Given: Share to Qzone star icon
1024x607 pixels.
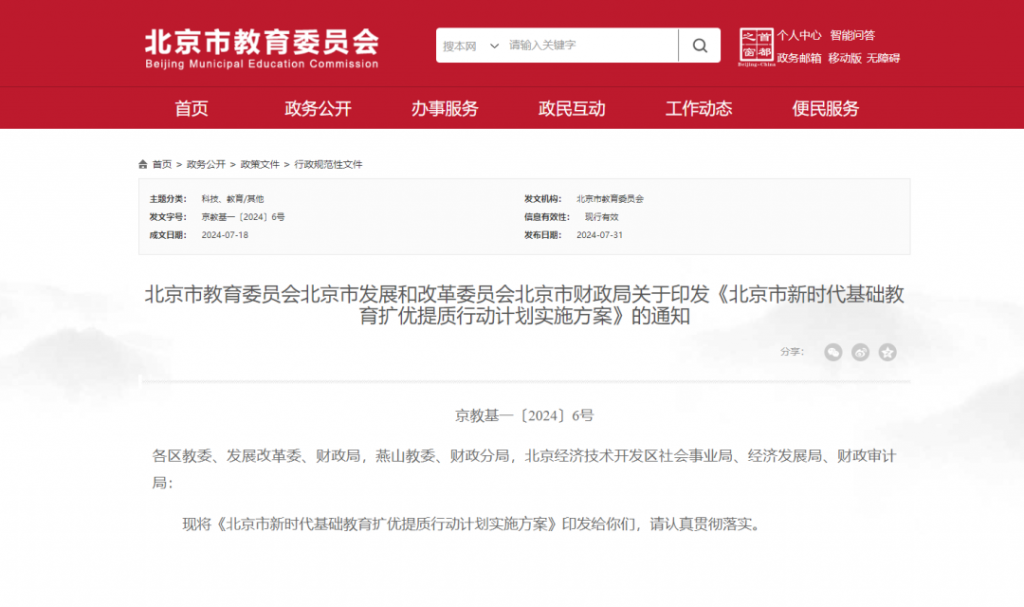Looking at the screenshot, I should (x=887, y=352).
